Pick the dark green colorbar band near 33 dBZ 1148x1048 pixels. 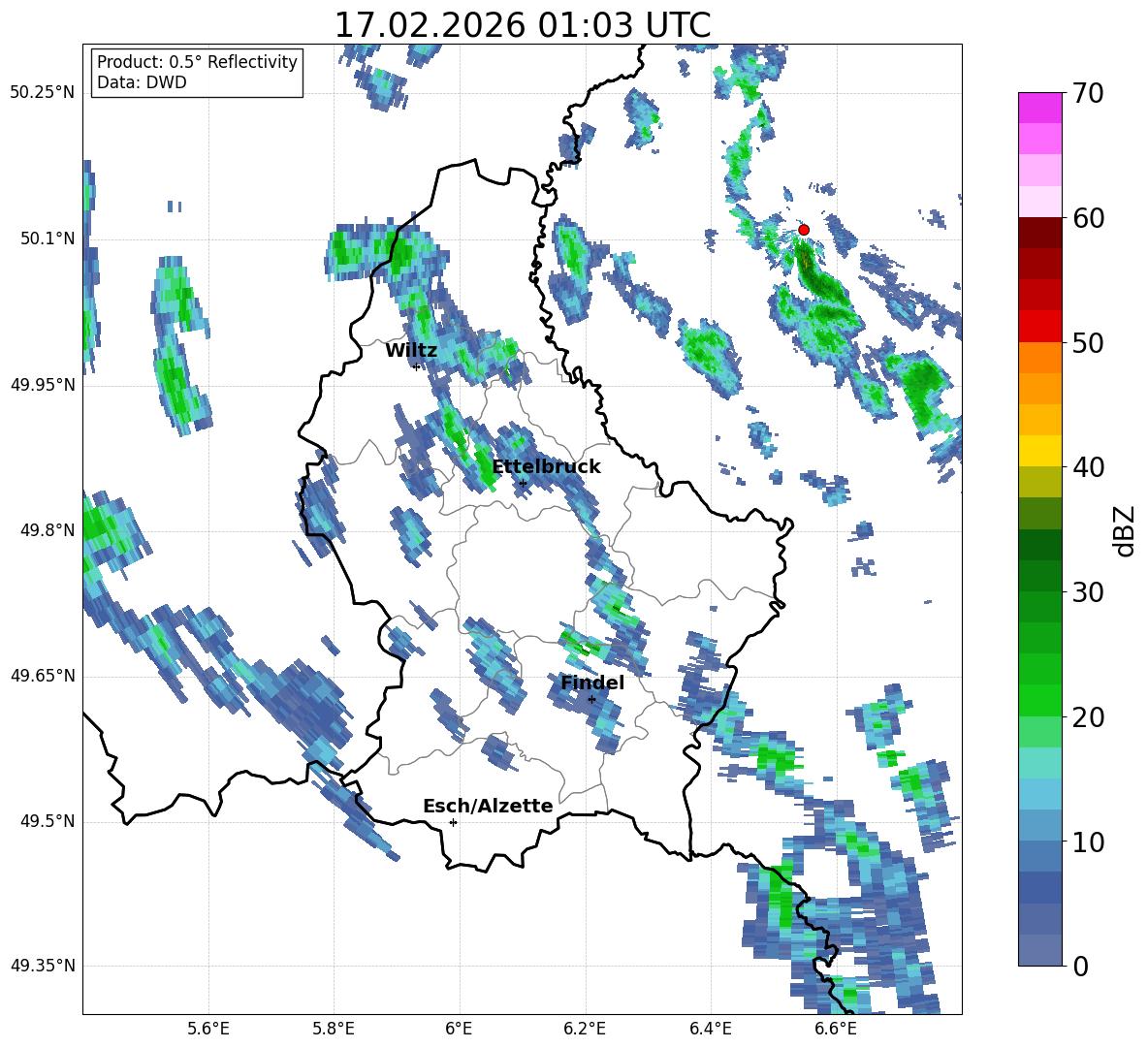(x=1039, y=545)
